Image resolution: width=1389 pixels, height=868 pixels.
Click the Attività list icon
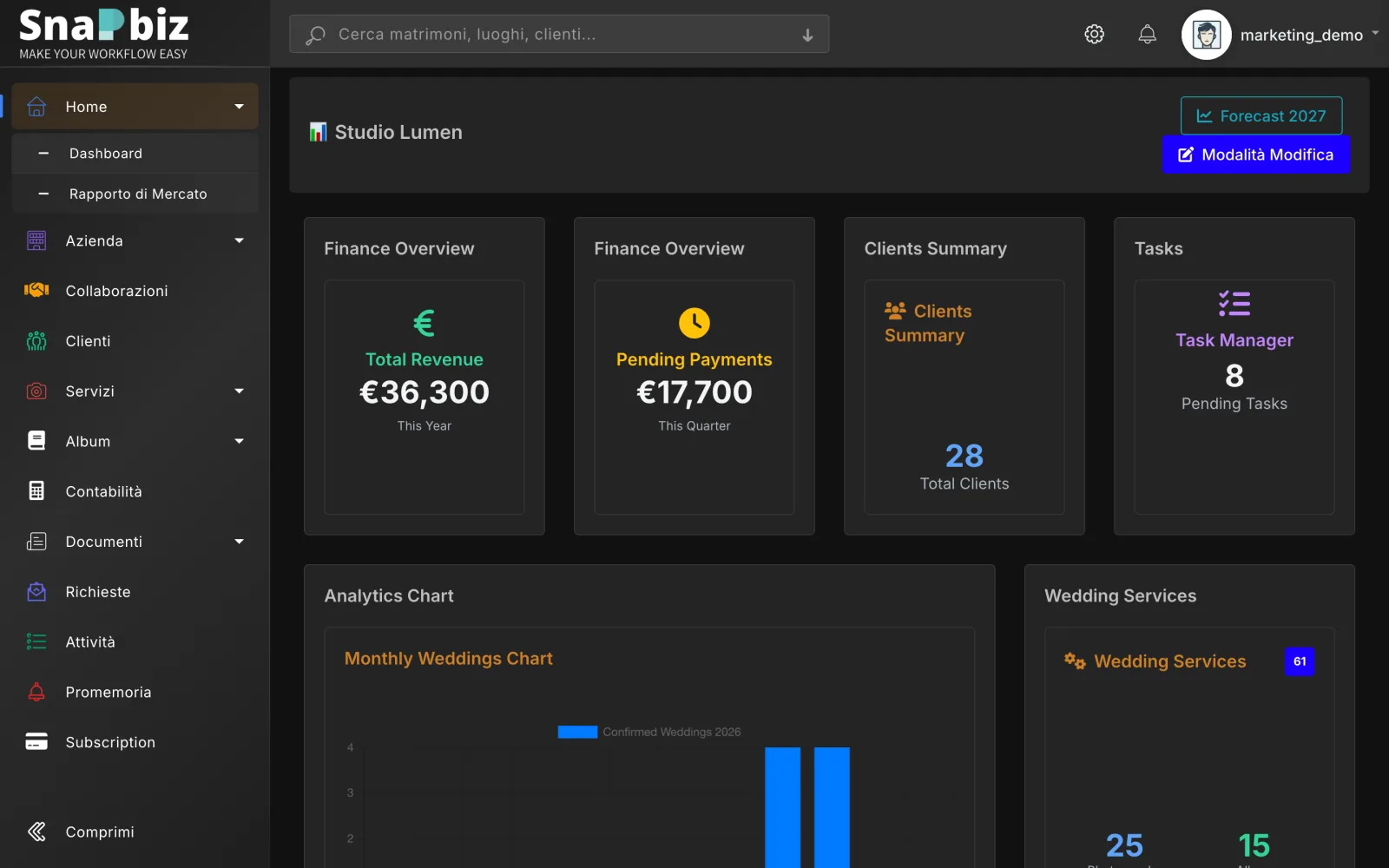tap(36, 641)
